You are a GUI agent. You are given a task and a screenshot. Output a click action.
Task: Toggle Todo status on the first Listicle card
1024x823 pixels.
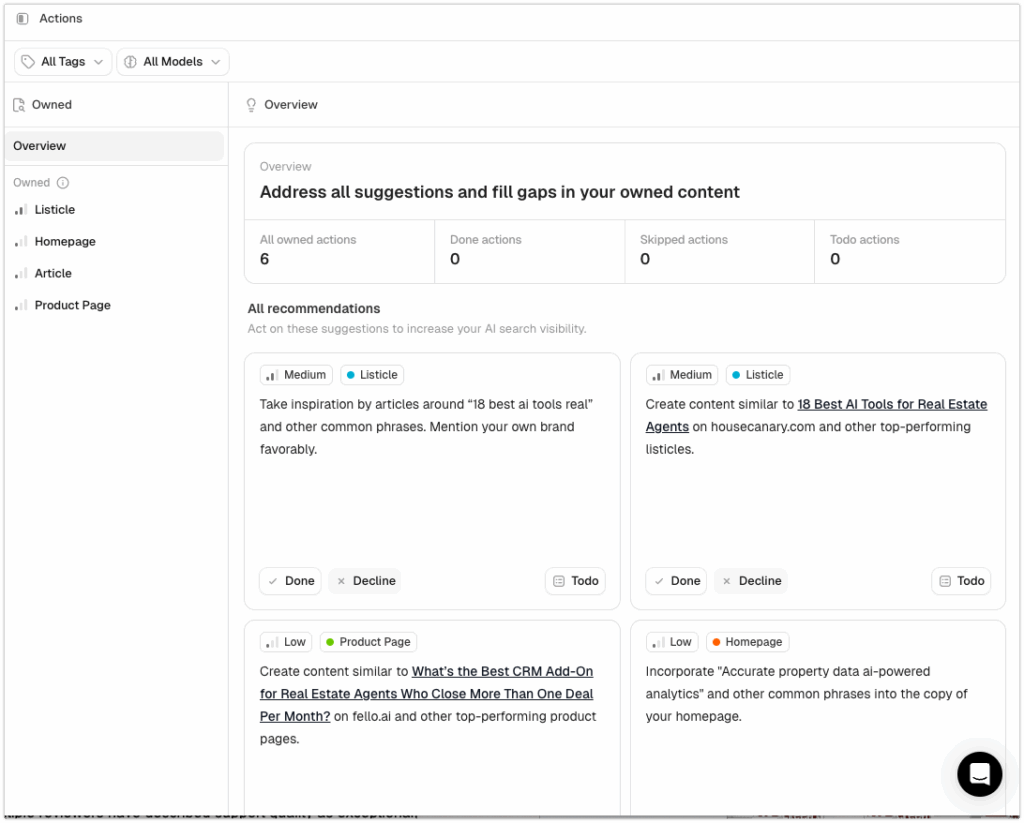pyautogui.click(x=575, y=580)
